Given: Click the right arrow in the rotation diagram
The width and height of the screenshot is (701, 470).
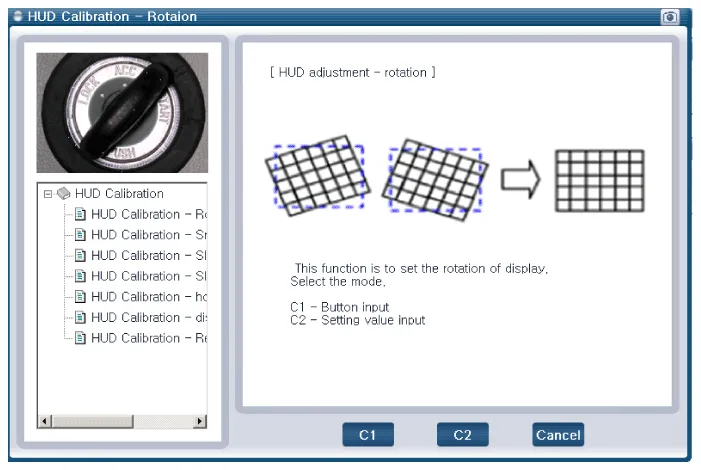Looking at the screenshot, I should (519, 179).
